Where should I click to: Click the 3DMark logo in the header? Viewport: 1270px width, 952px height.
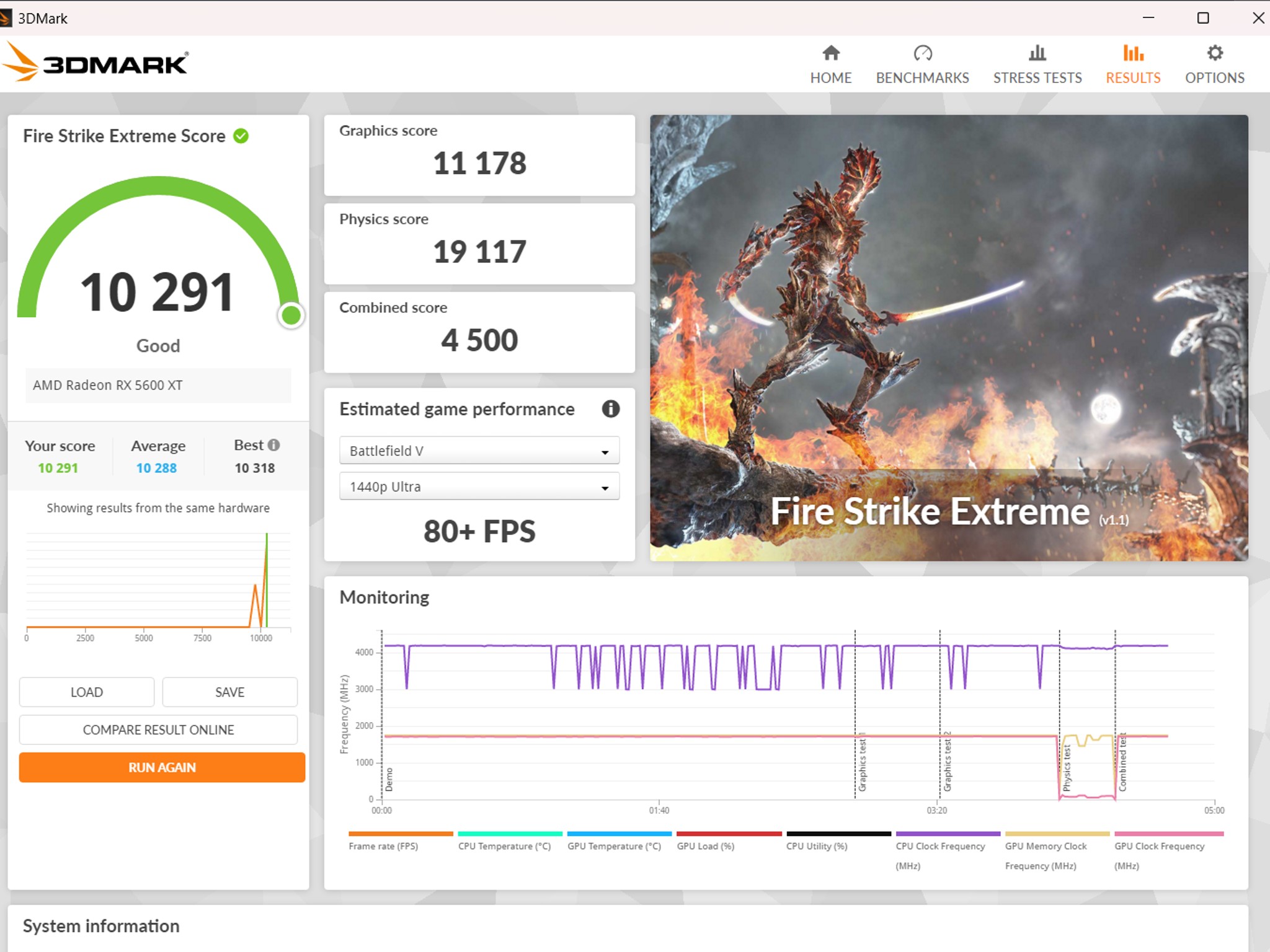(x=95, y=62)
